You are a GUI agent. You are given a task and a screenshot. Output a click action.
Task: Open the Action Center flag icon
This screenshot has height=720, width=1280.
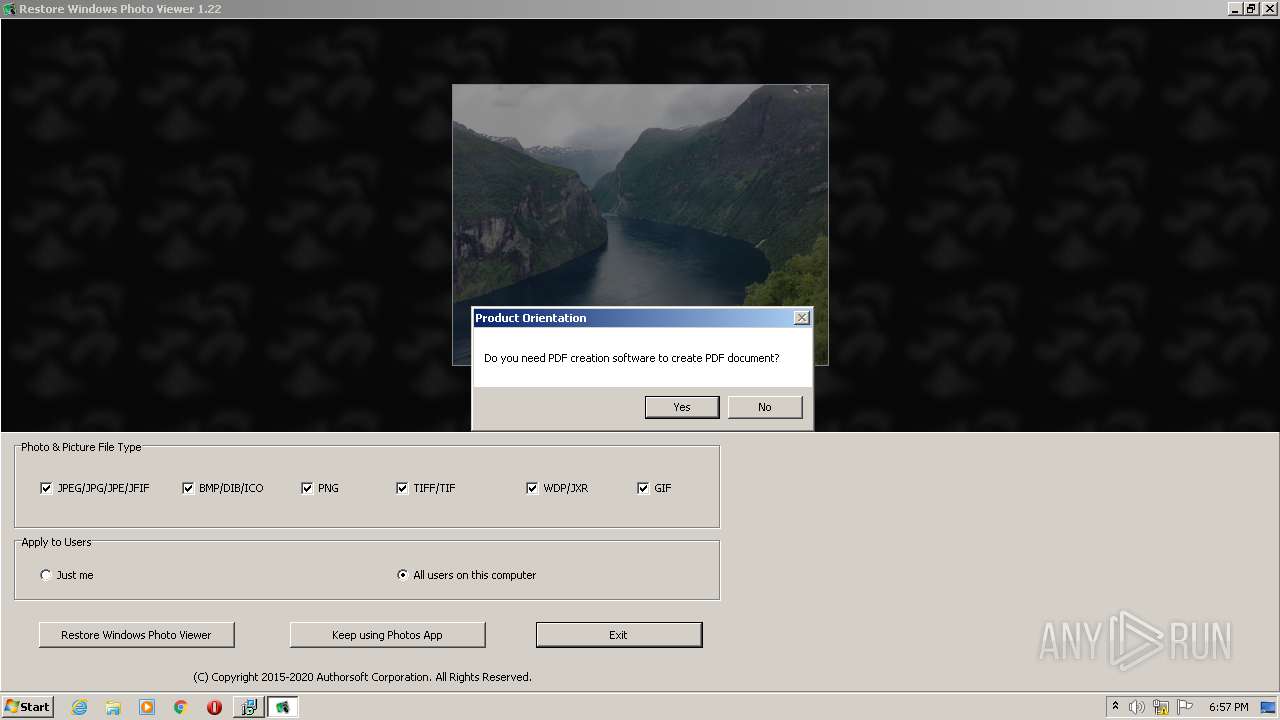coord(1185,707)
